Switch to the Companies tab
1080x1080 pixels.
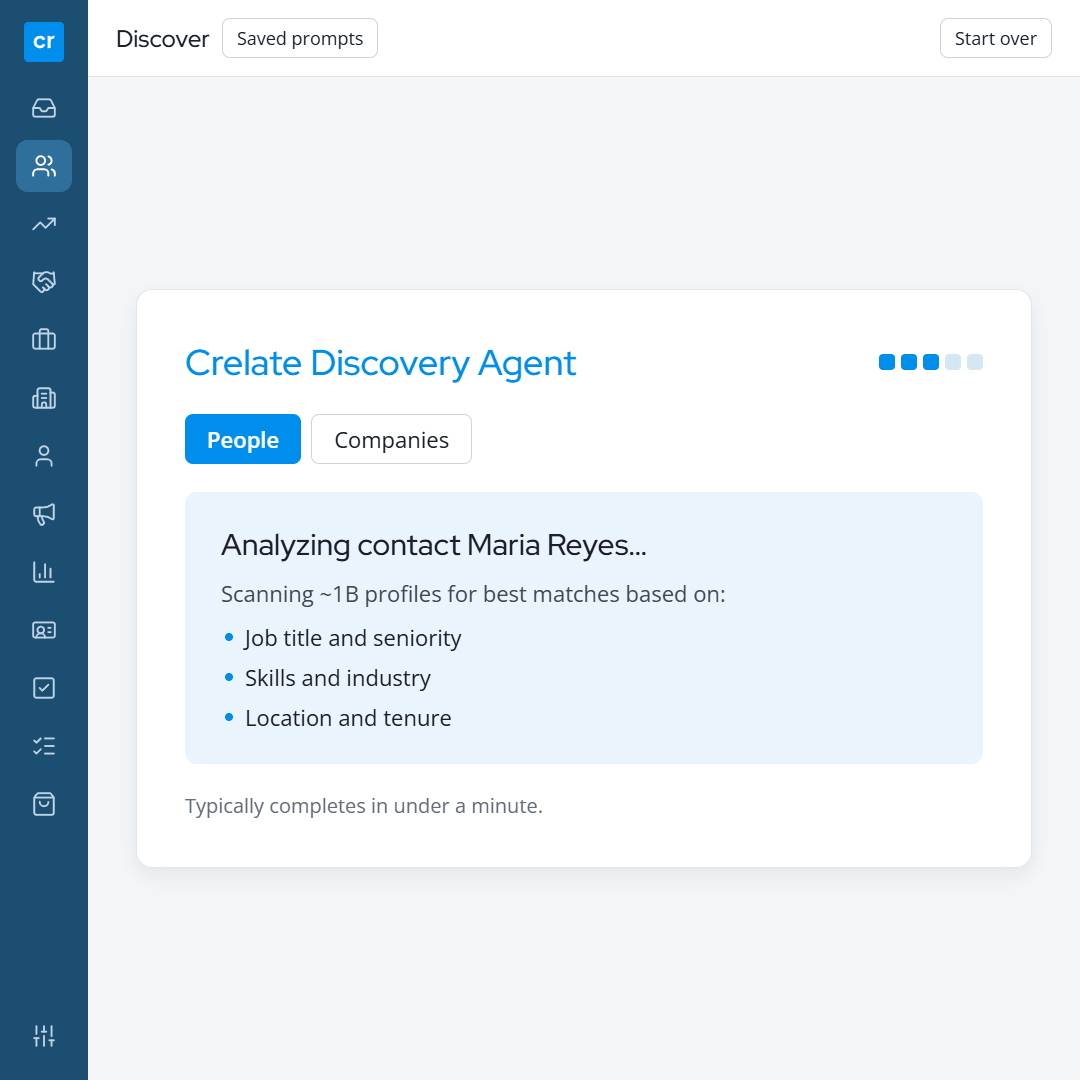click(x=391, y=439)
